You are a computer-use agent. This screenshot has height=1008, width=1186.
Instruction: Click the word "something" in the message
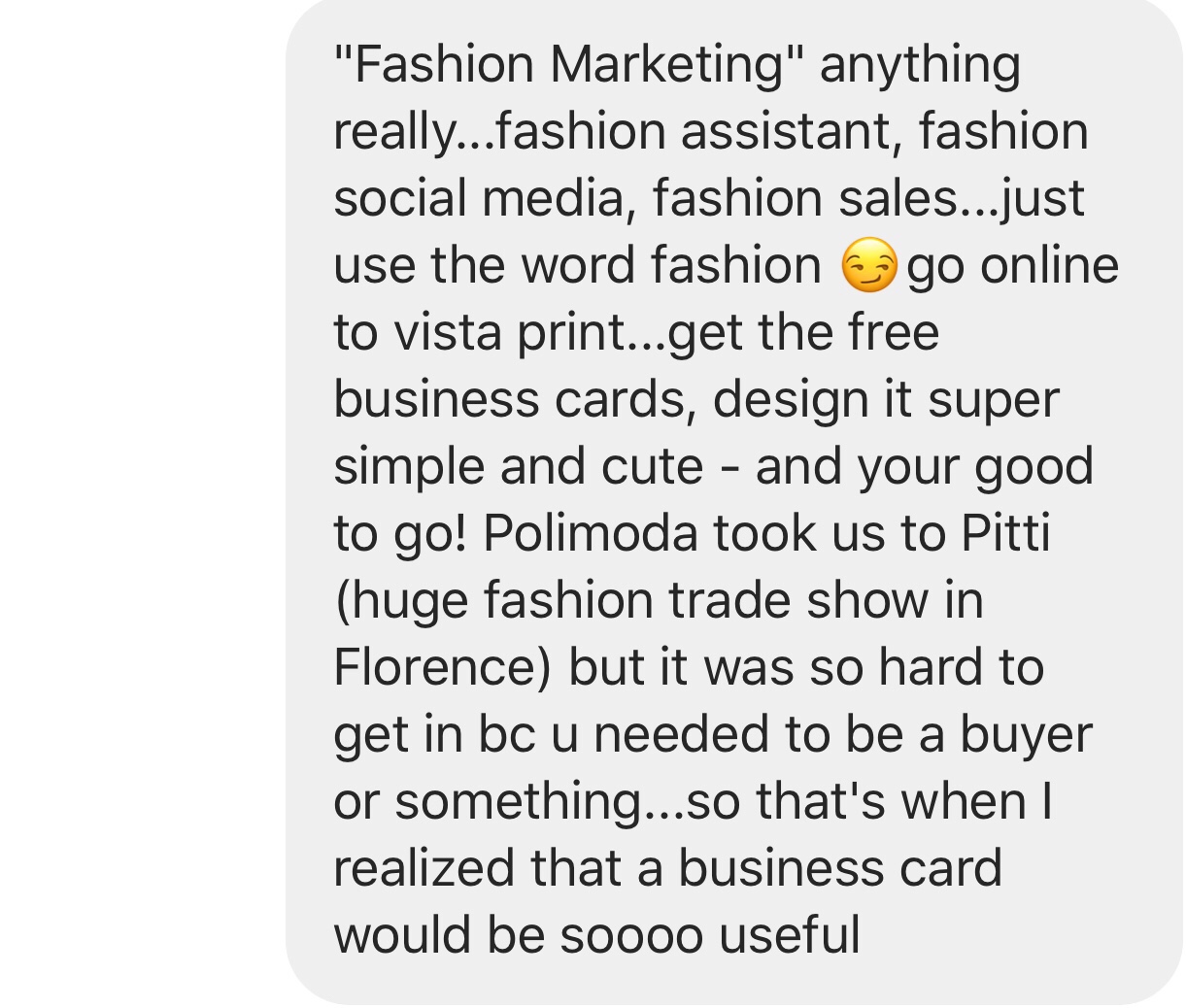click(531, 801)
